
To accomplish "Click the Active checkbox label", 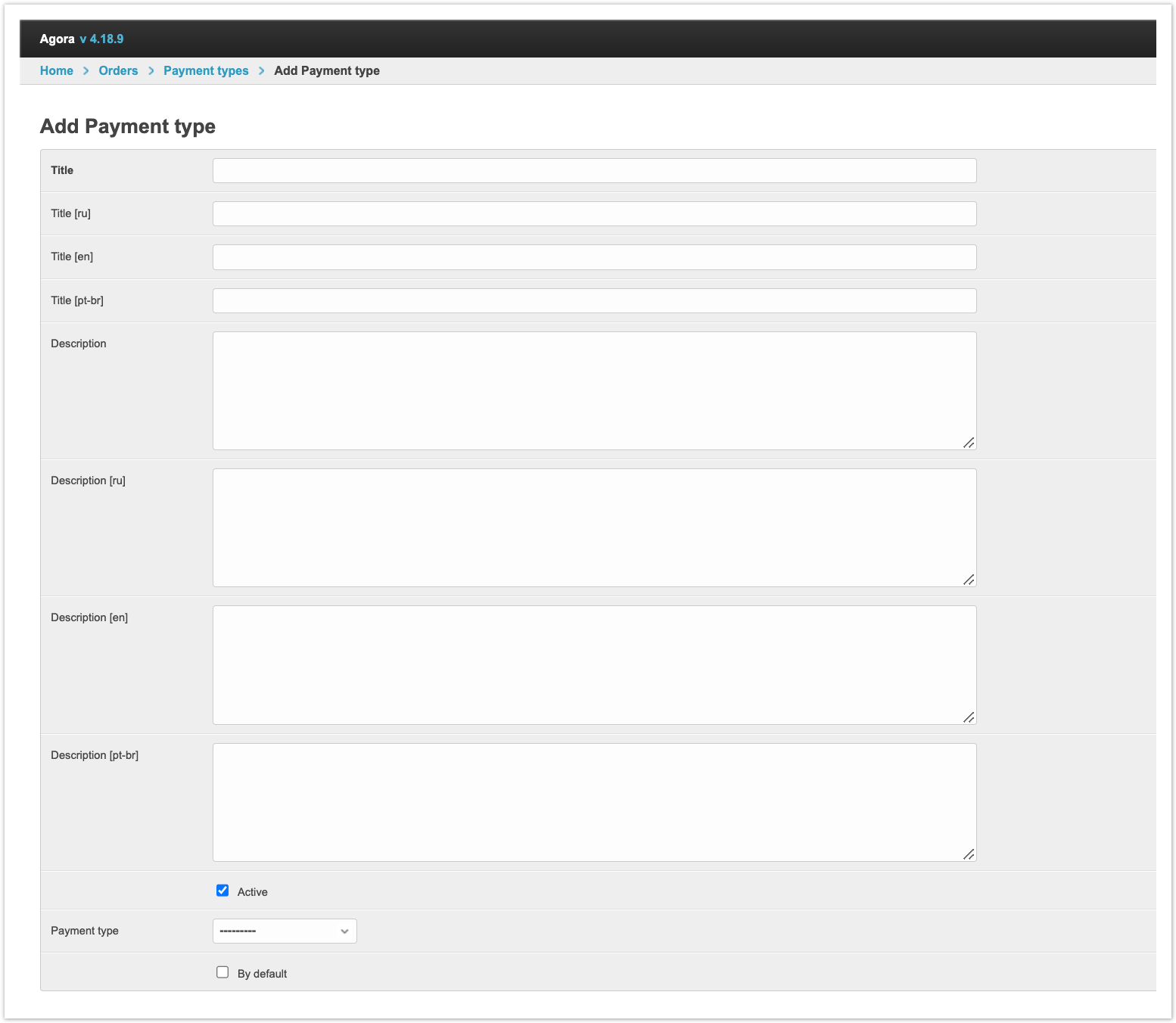I will (x=252, y=892).
